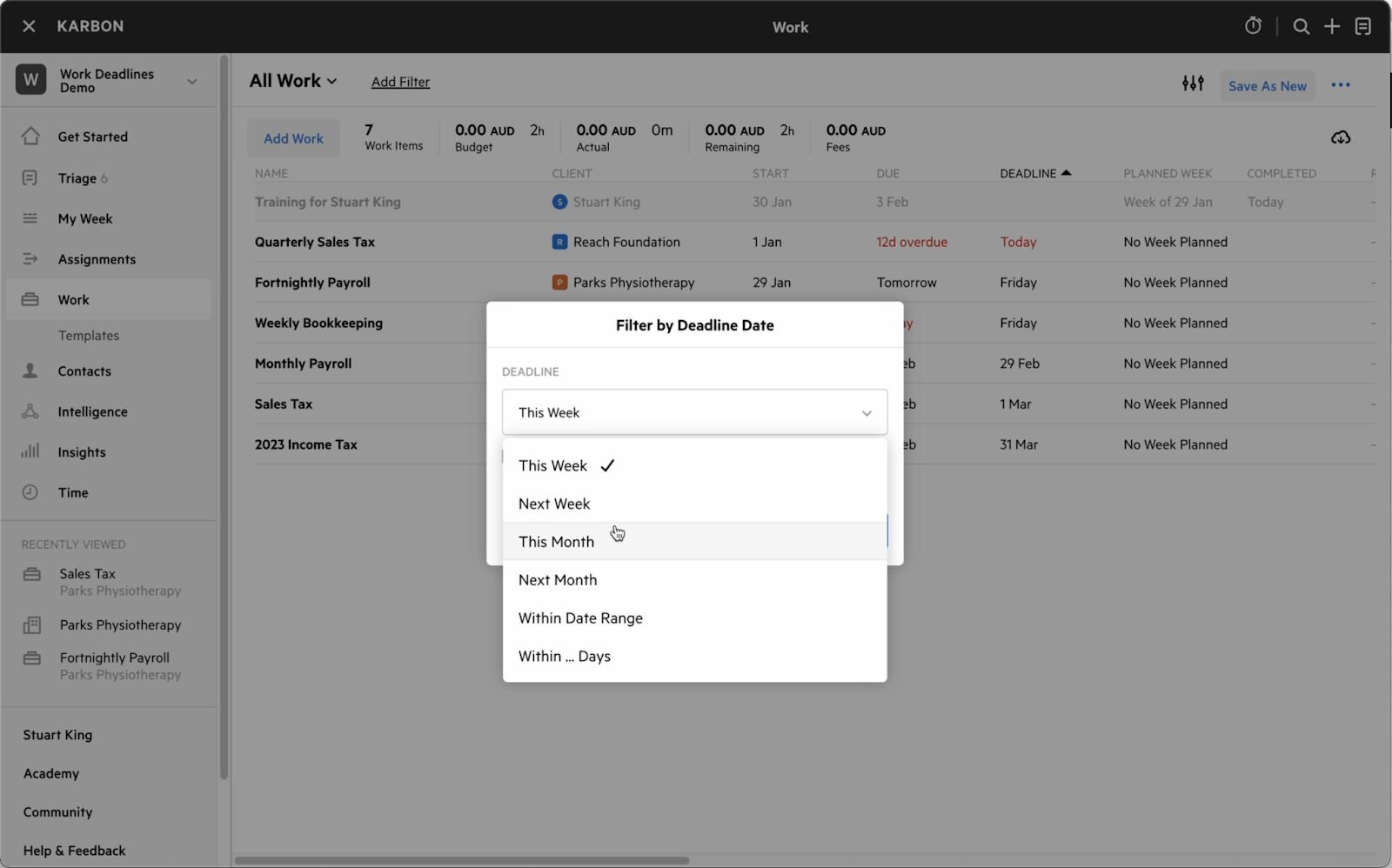This screenshot has height=868, width=1392.
Task: Click the timer stopwatch icon
Action: pyautogui.click(x=1253, y=26)
